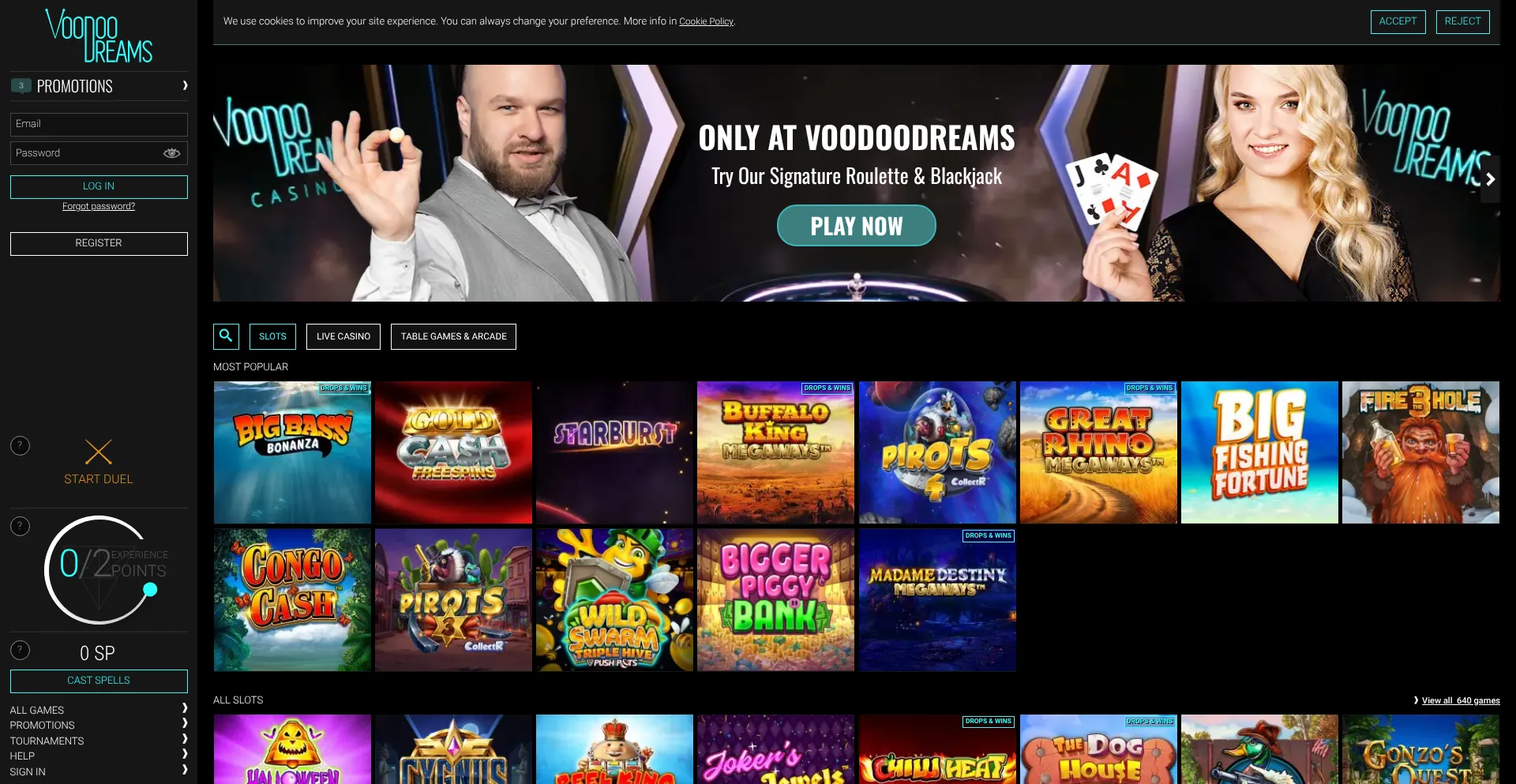The width and height of the screenshot is (1516, 784).
Task: Expand the Promotions header chevron
Action: 185,85
